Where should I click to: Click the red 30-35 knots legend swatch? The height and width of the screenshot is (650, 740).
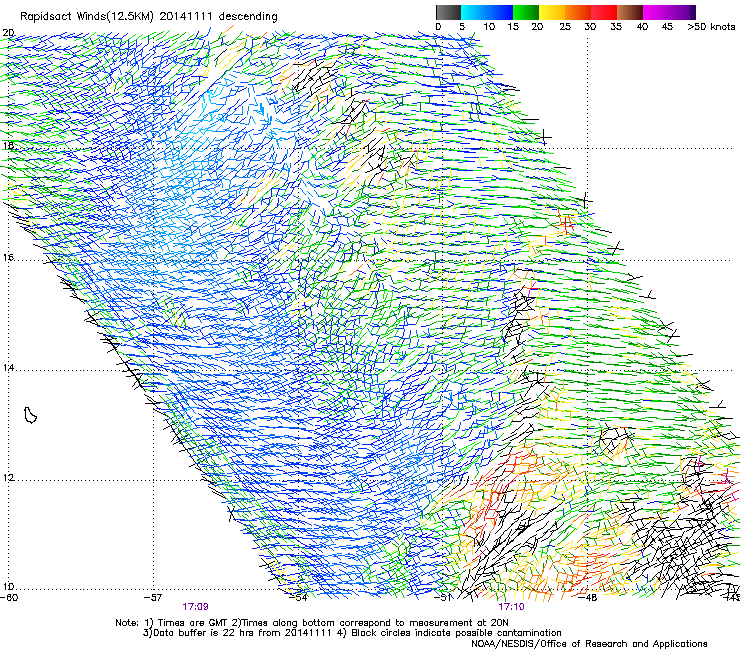(604, 12)
